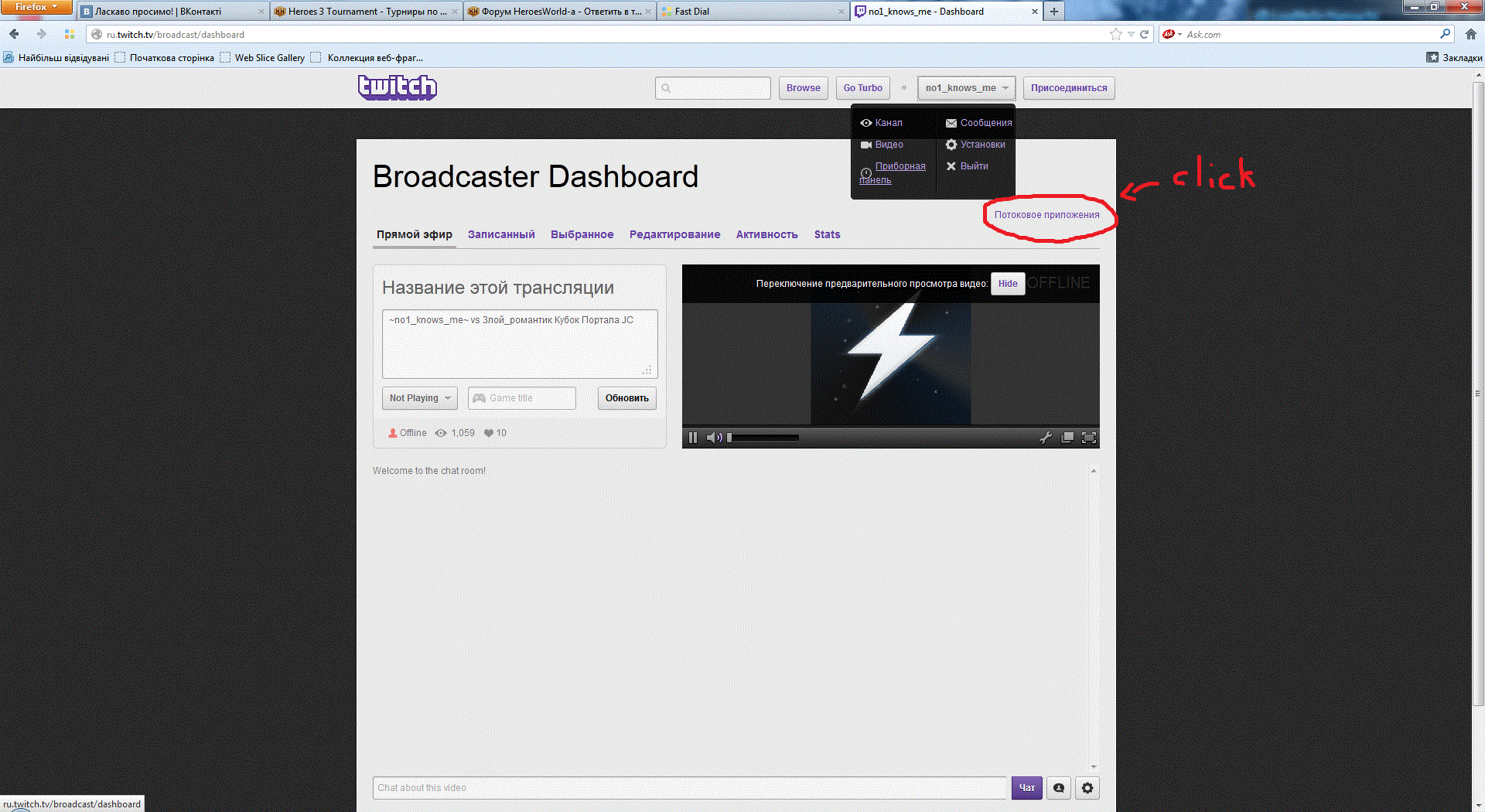Screen dimensions: 1485x812
Task: Click the Go Turbo button
Action: tap(863, 88)
